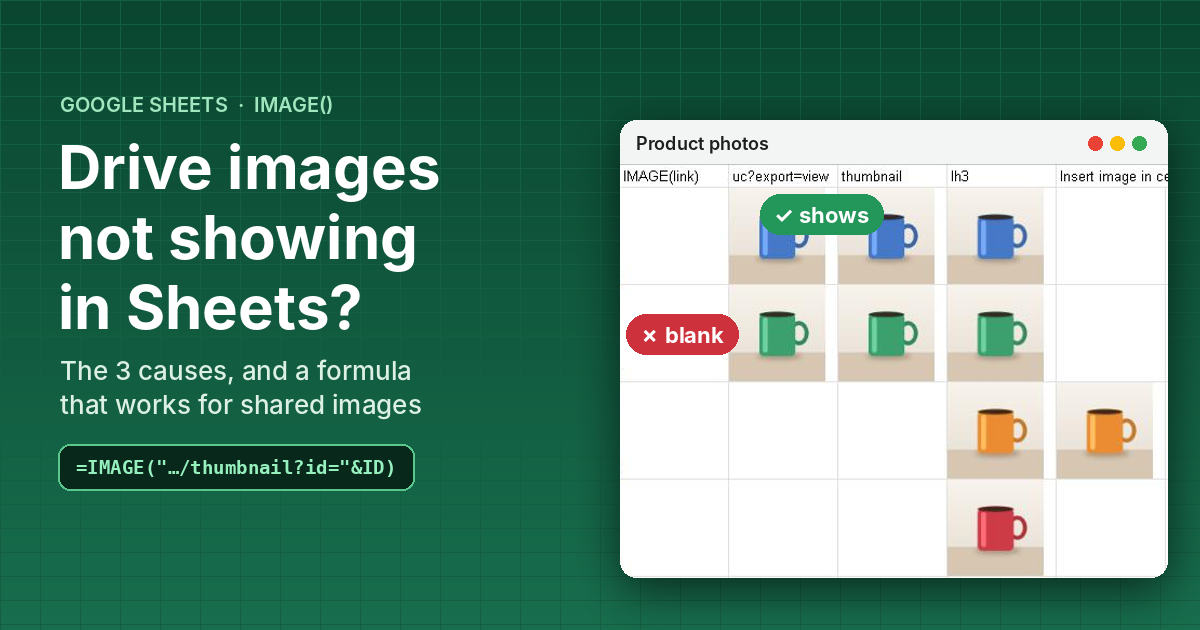Select the IMAGE(link) column header

[674, 176]
